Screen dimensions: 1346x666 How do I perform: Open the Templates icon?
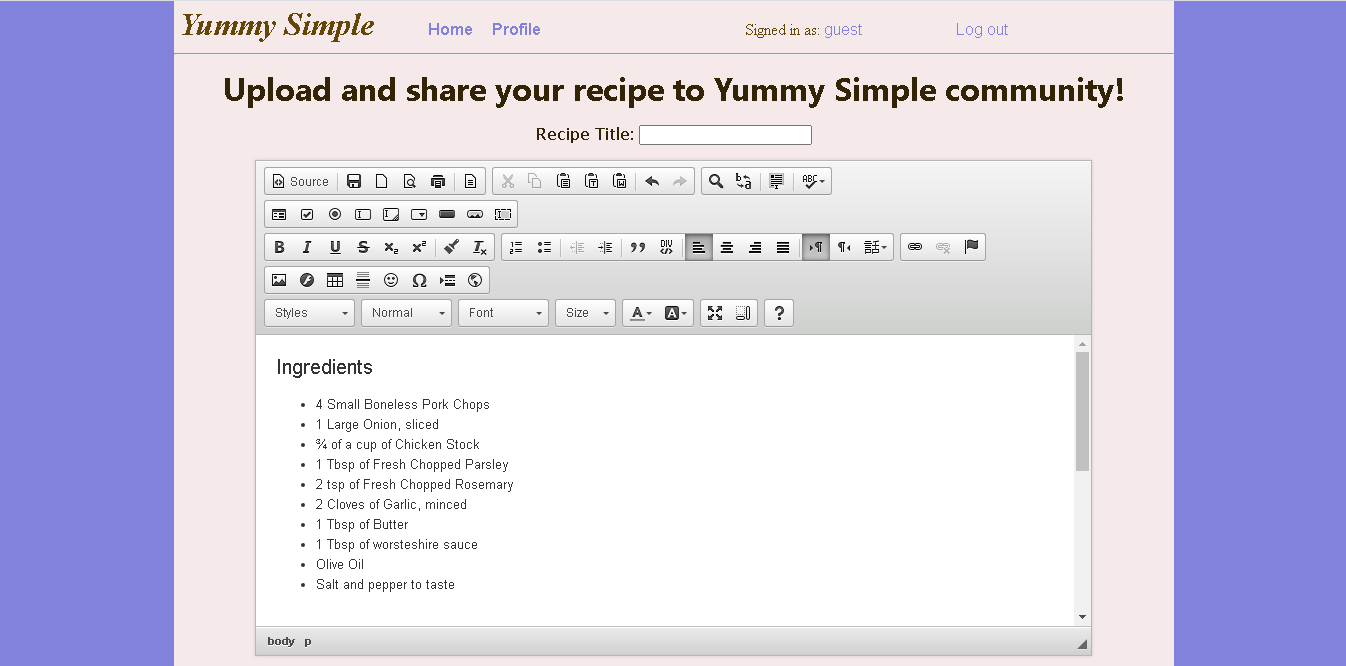click(471, 181)
